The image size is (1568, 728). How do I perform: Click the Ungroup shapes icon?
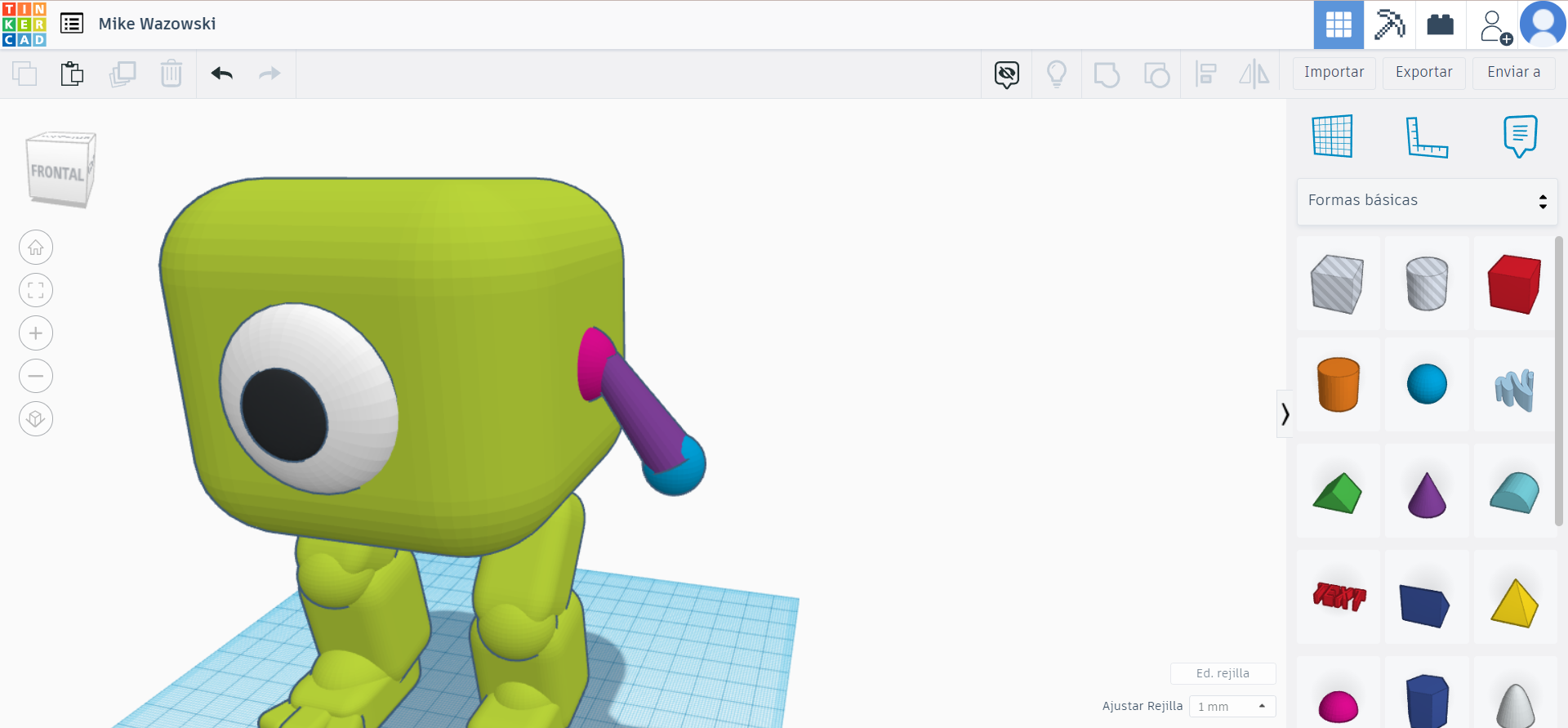coord(1156,74)
